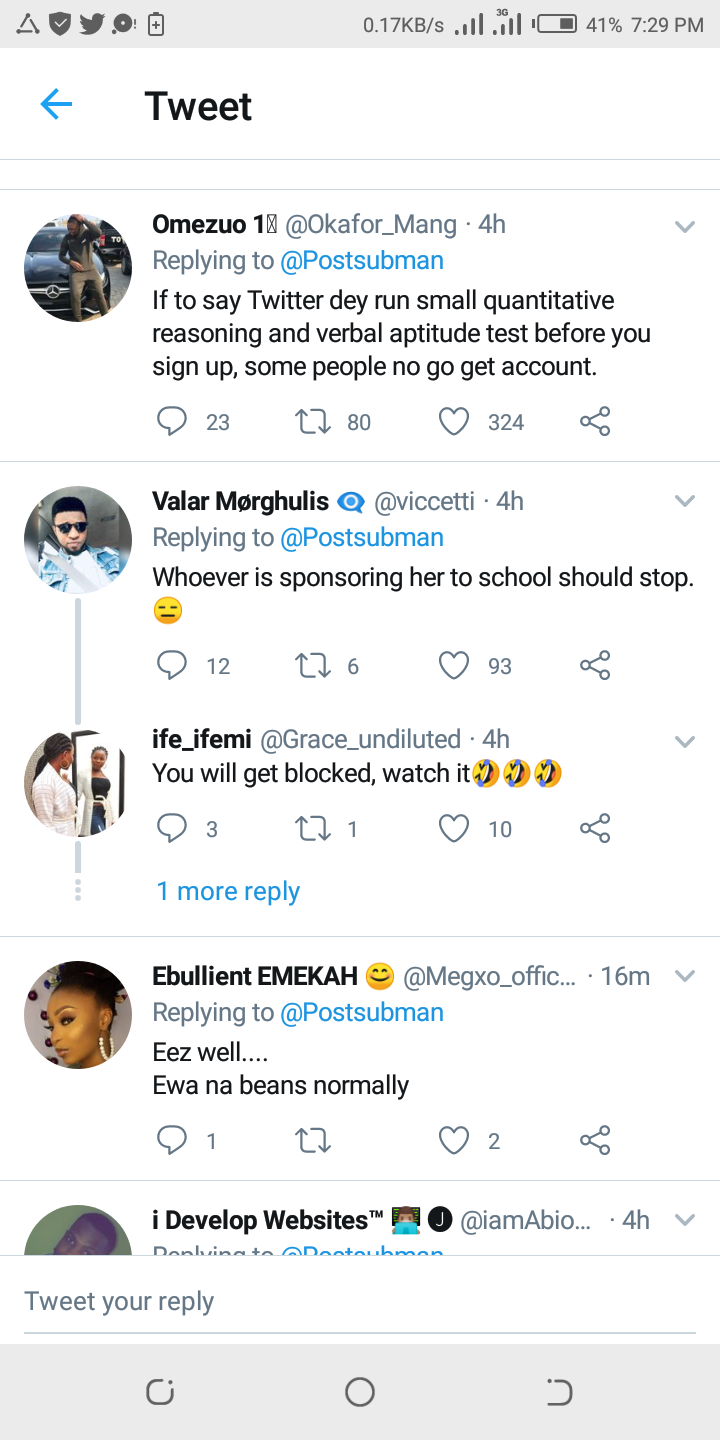
Task: Open Valar Morghulis's profile picture
Action: click(78, 540)
